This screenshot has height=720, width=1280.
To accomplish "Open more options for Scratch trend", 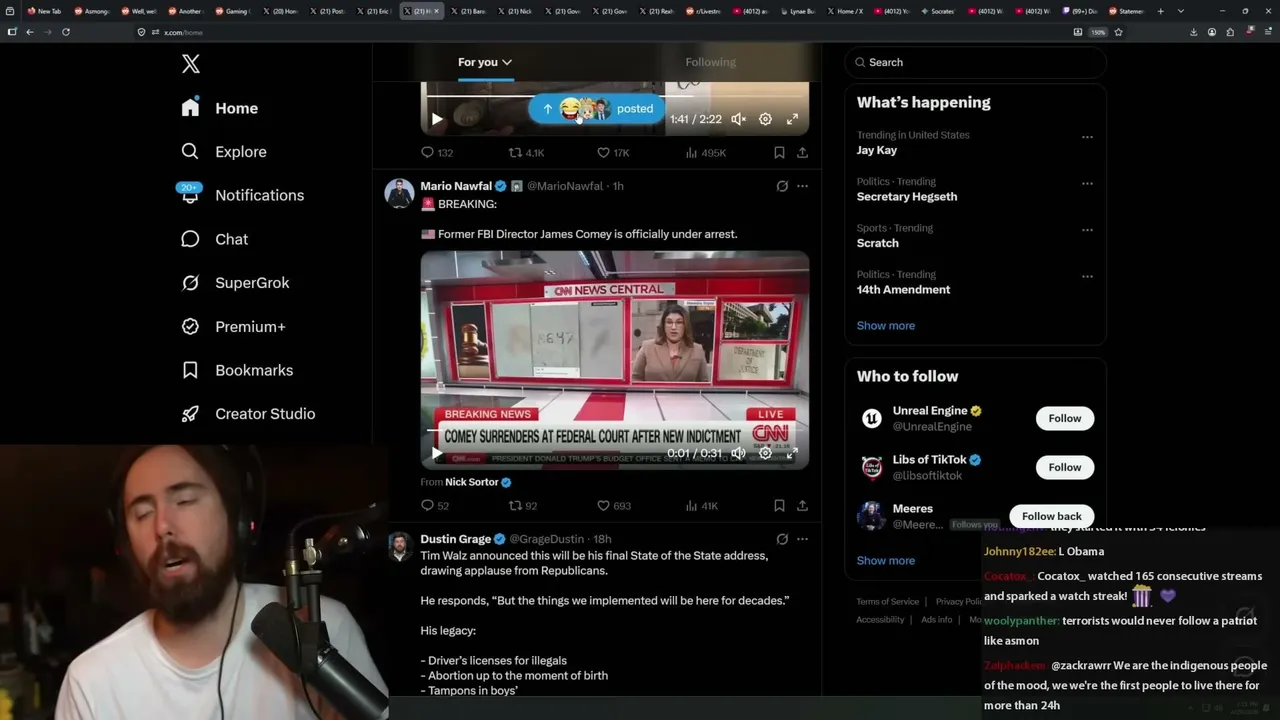I will (x=1087, y=230).
